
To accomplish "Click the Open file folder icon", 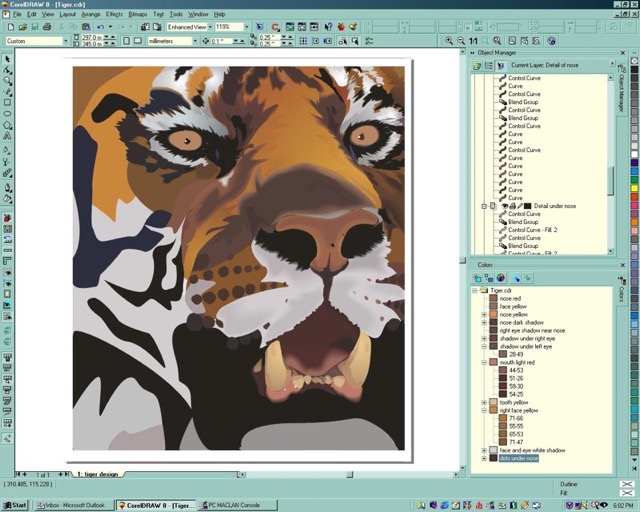I will pos(23,27).
